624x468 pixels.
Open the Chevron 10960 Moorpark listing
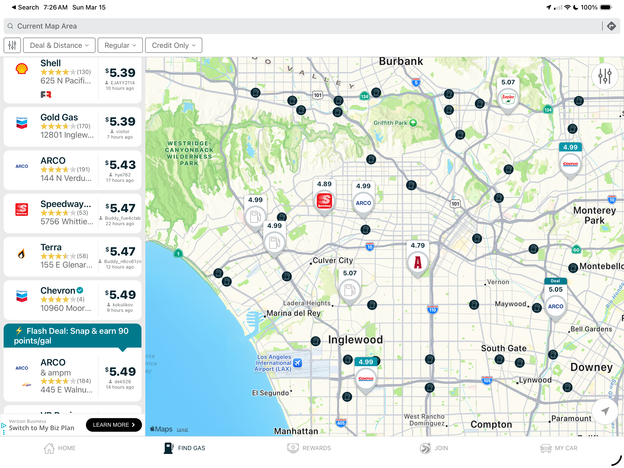(72, 300)
